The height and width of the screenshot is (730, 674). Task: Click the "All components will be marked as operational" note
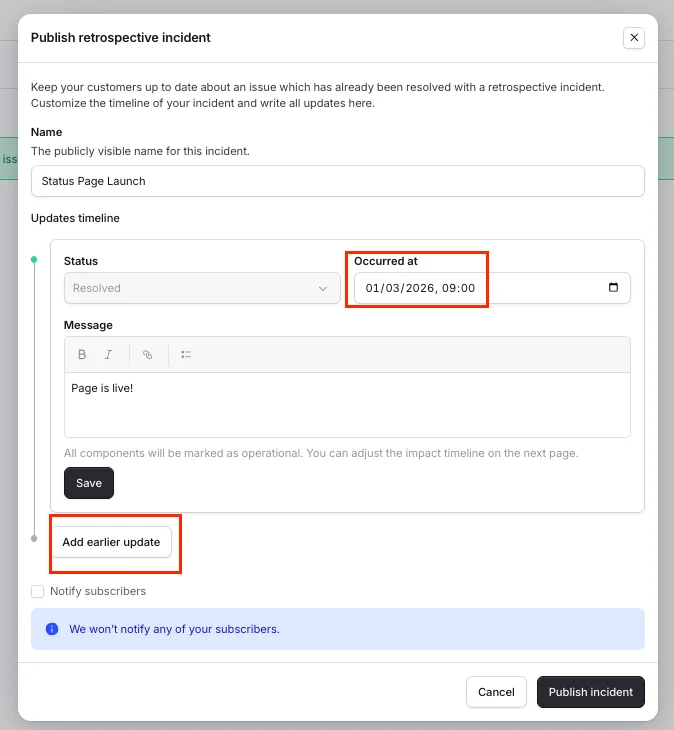coord(321,453)
